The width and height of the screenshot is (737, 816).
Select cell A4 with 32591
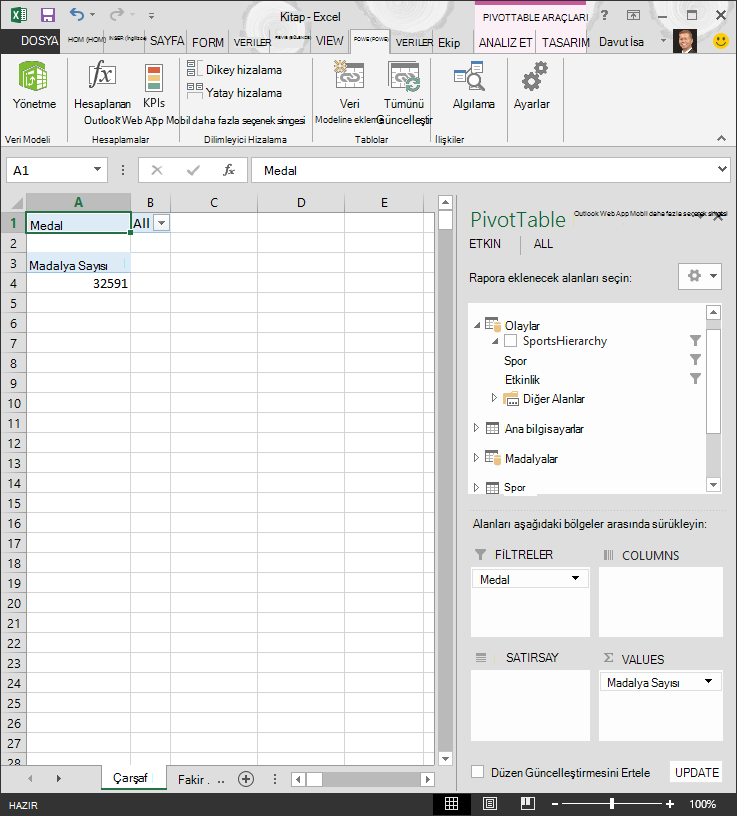coord(78,283)
